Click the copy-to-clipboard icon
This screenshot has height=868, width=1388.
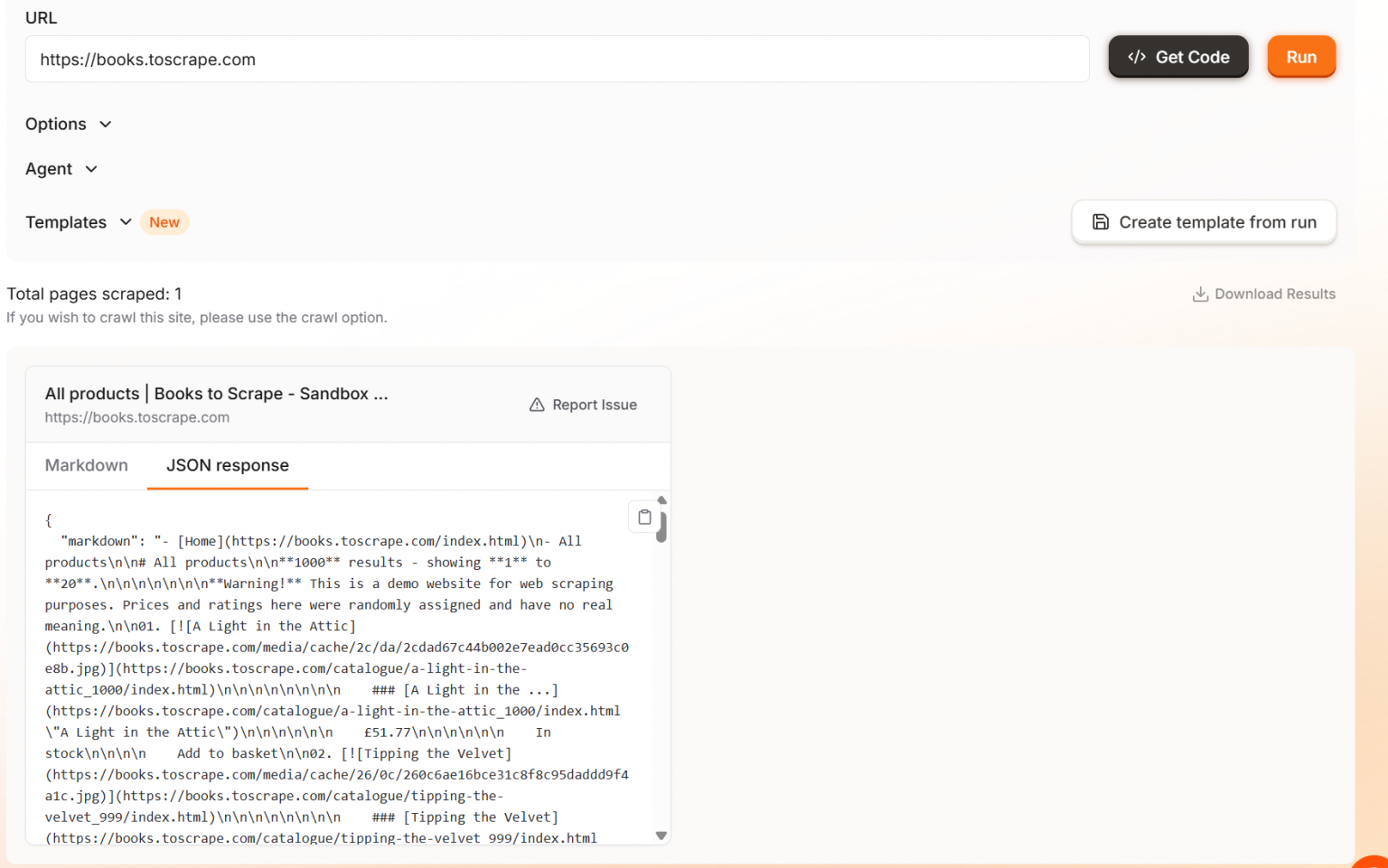pyautogui.click(x=644, y=516)
